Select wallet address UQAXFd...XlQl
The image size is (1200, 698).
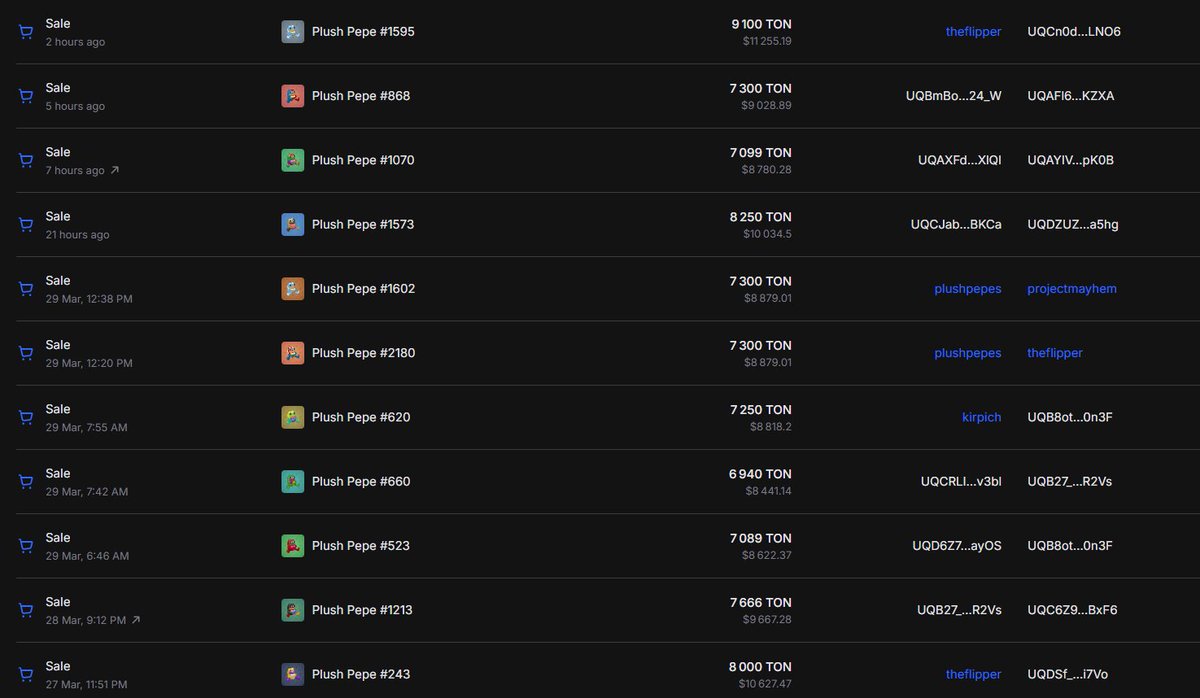959,160
